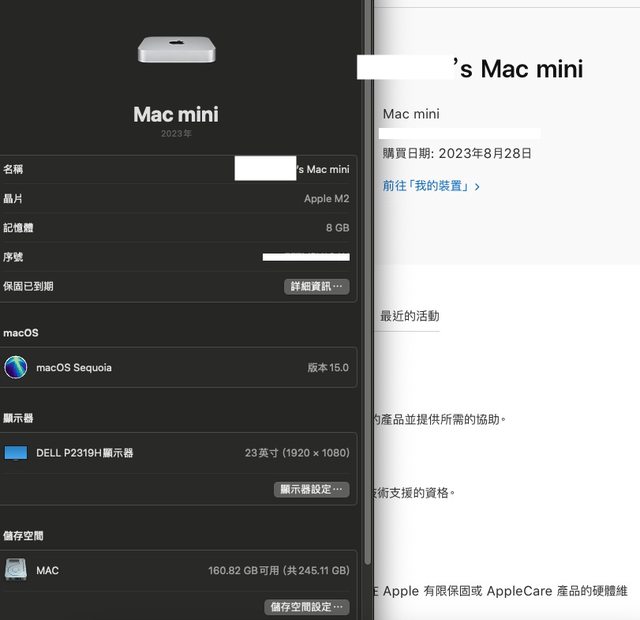
Task: Open 詳細資訊 for warranty coverage
Action: pyautogui.click(x=316, y=286)
